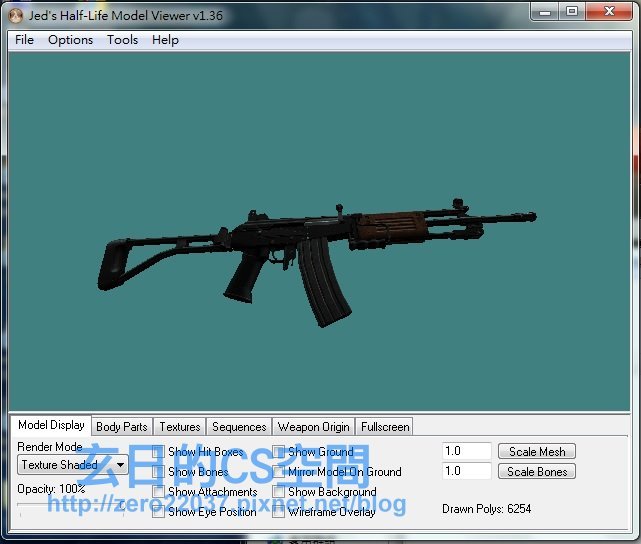
Task: Enable Wireframe Overlay checkbox
Action: [x=279, y=512]
